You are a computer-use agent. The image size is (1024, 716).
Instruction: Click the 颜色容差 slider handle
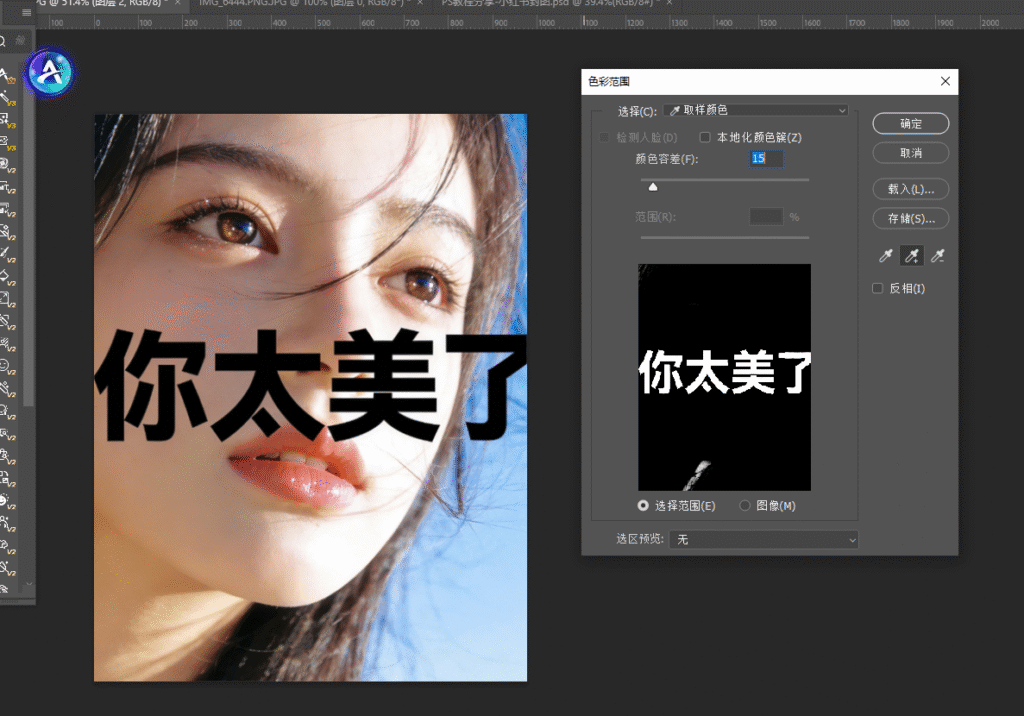click(x=653, y=186)
